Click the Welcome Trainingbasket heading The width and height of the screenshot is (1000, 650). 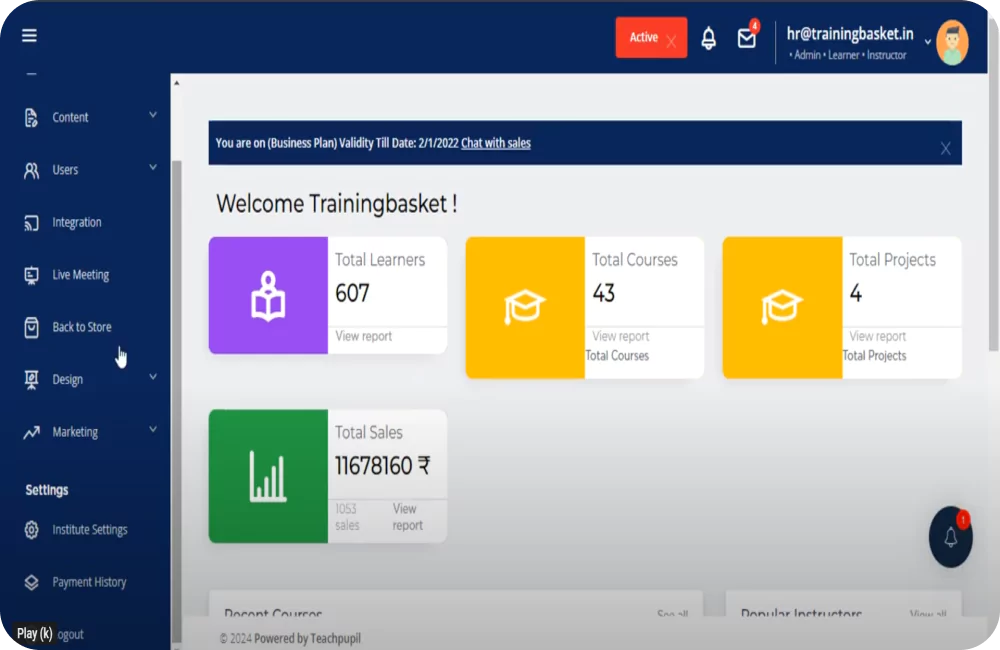tap(337, 204)
